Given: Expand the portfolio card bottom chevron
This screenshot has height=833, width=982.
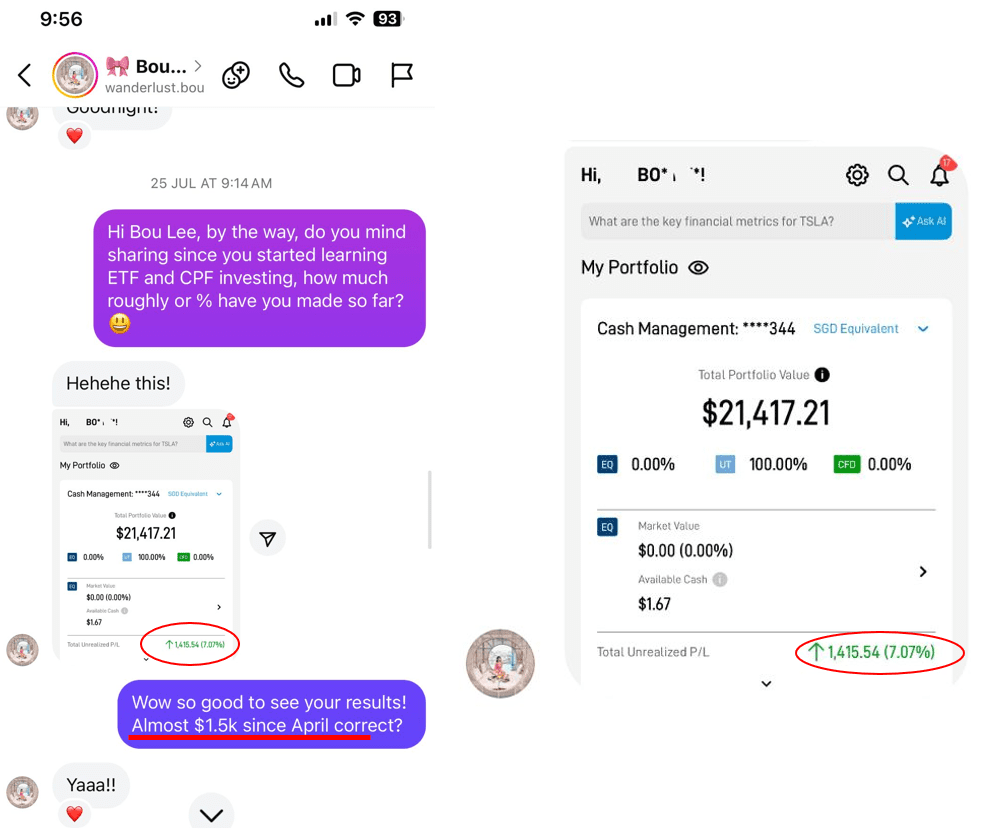Looking at the screenshot, I should (766, 684).
